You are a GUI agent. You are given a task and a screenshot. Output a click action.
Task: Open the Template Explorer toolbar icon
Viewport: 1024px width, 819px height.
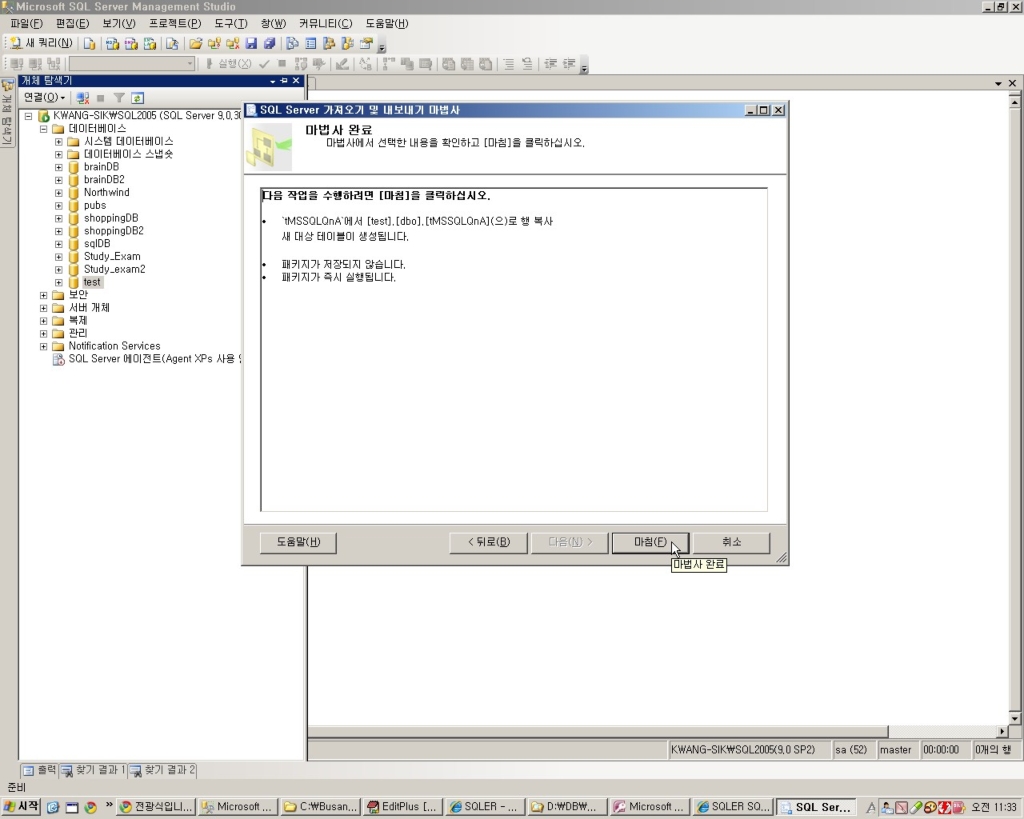[x=347, y=44]
